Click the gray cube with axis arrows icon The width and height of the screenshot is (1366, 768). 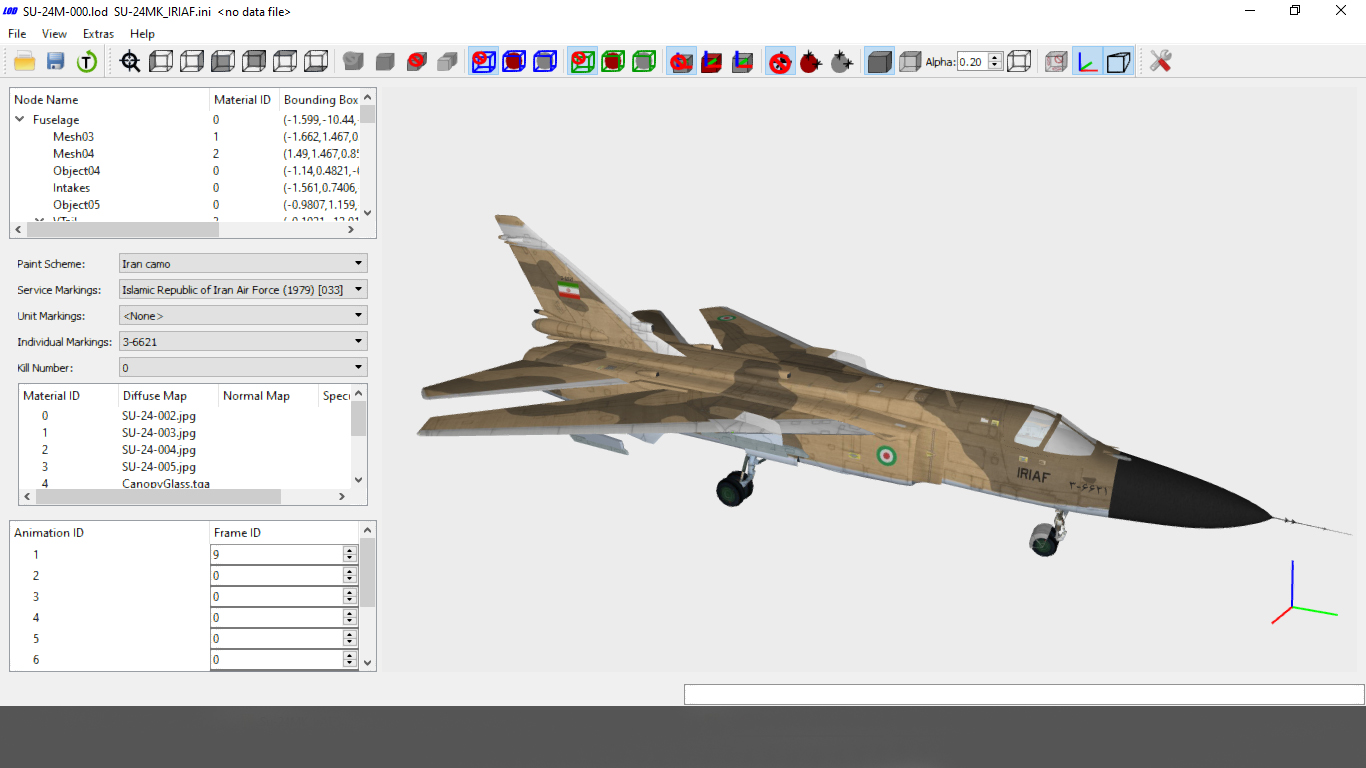tap(743, 61)
